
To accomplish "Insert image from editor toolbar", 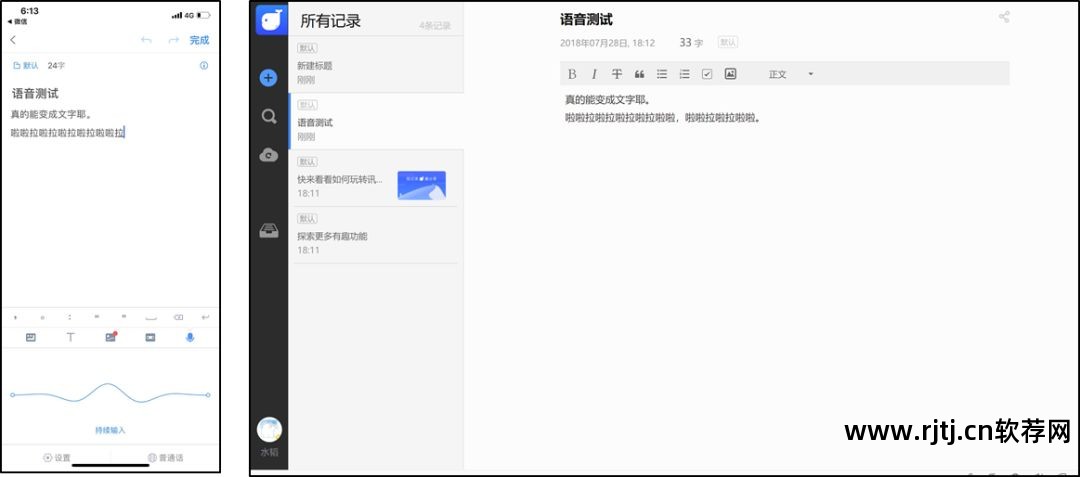I will point(731,74).
